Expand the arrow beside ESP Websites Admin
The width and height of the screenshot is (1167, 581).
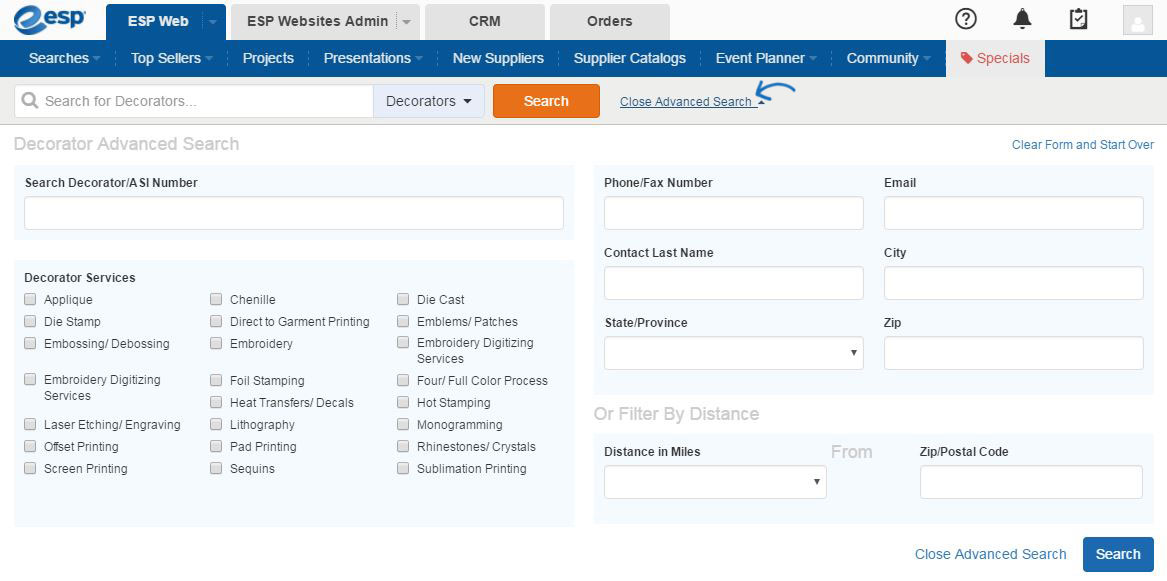pos(406,22)
